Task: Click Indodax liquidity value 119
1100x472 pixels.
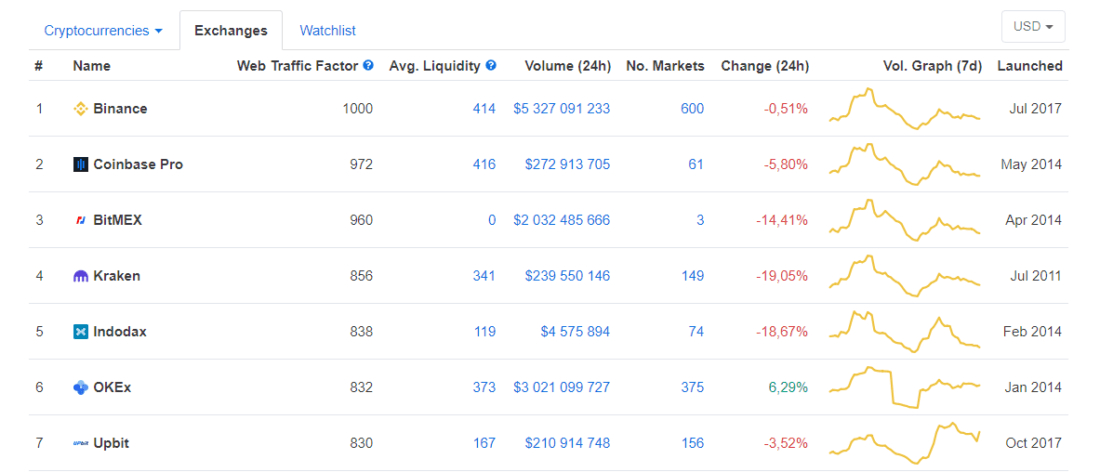Action: (484, 332)
